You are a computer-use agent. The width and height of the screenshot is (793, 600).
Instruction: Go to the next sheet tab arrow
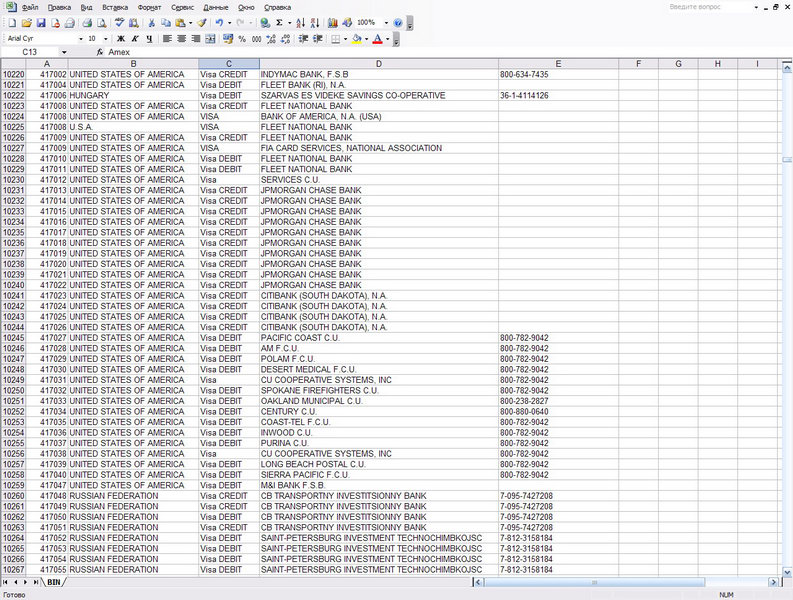click(x=26, y=582)
